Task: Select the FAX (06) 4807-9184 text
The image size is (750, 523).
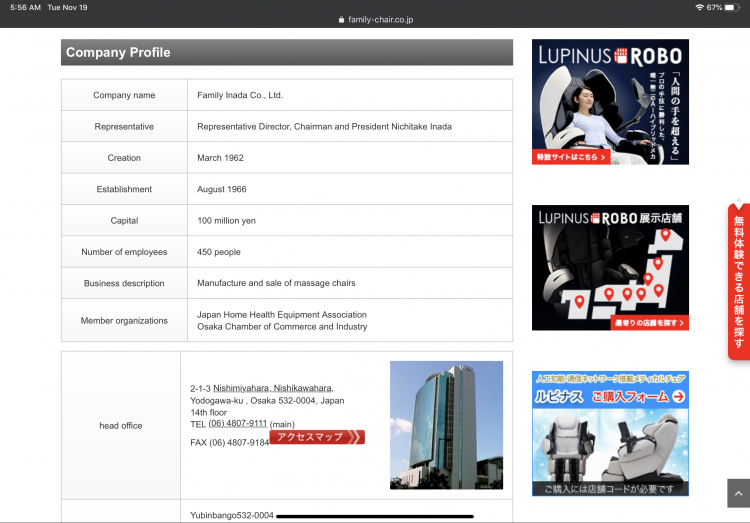Action: (x=230, y=443)
